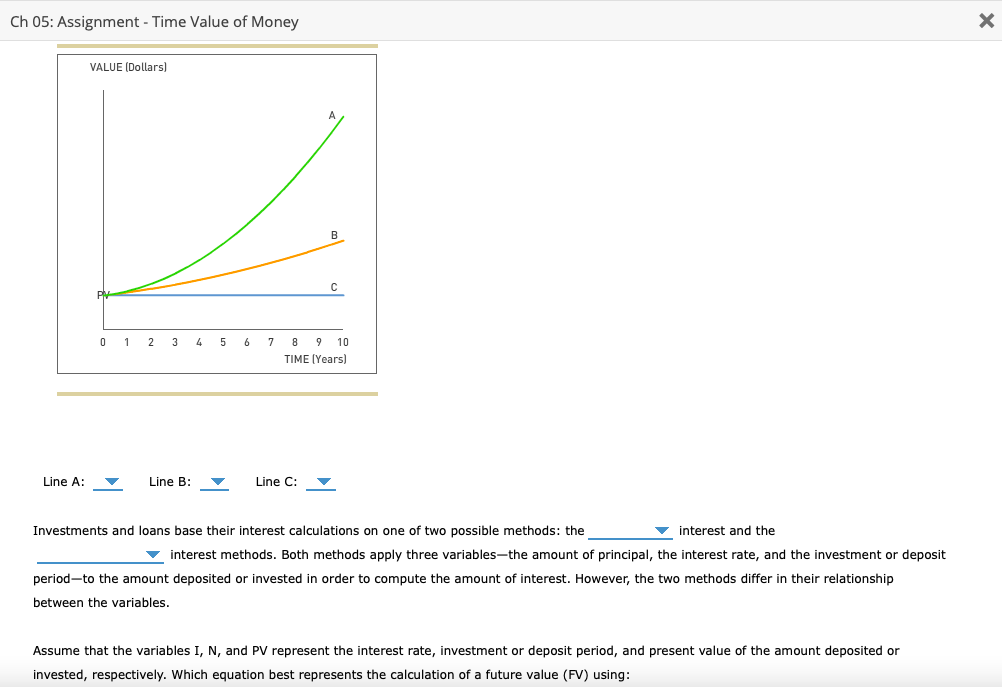Click the '10' tick mark on the time axis
This screenshot has height=687, width=1002.
pos(343,341)
